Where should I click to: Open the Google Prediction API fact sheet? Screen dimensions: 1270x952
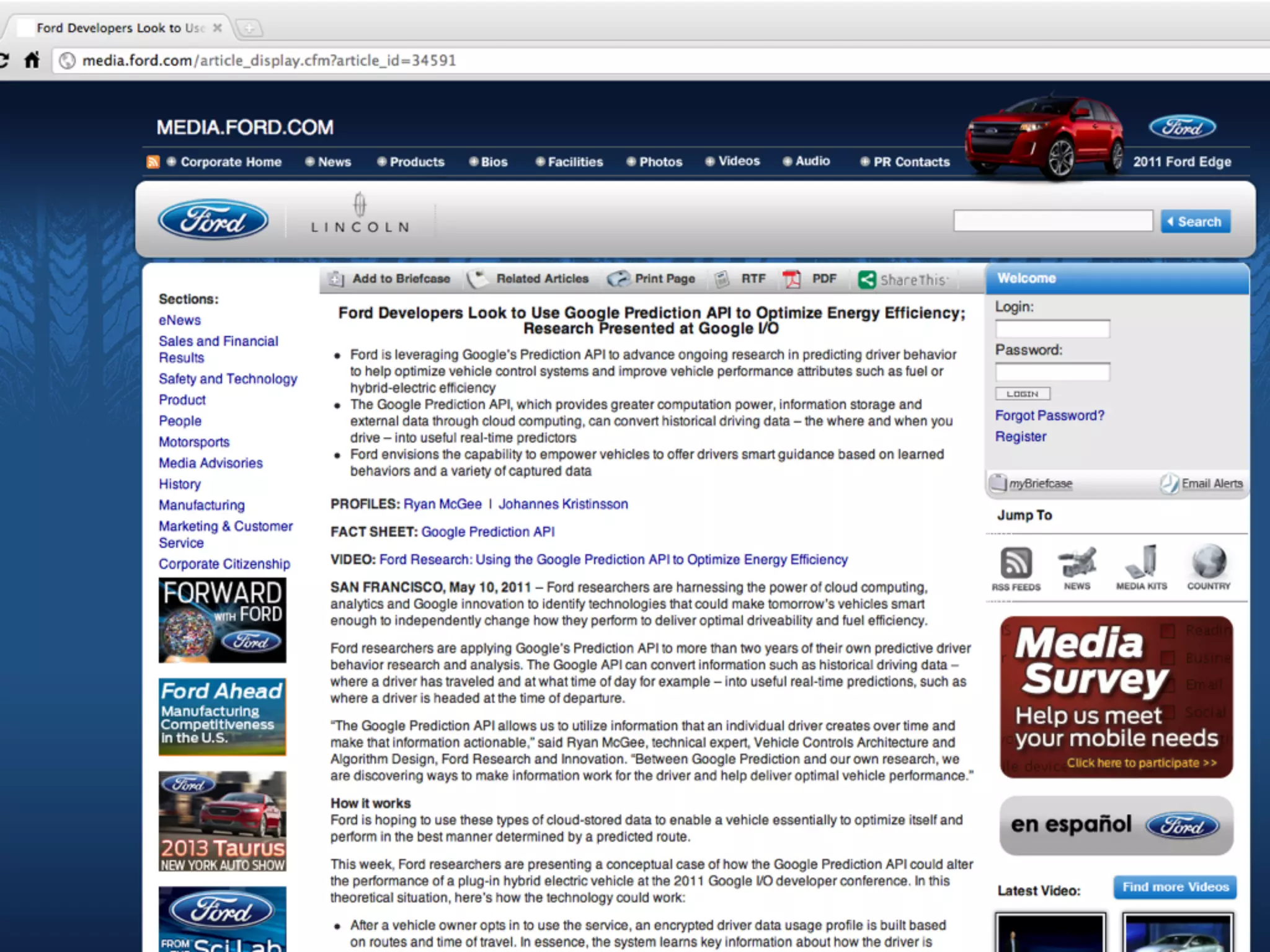click(488, 532)
